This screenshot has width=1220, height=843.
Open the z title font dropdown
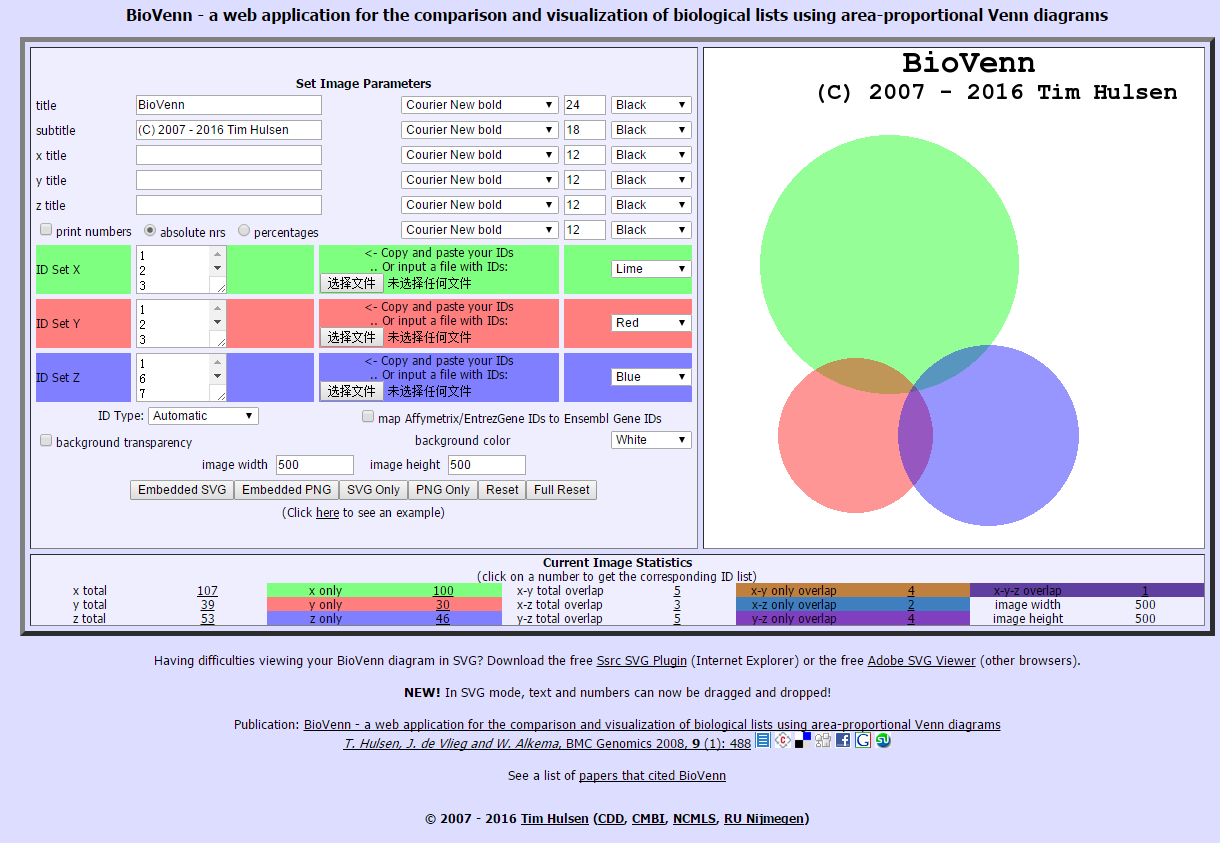pyautogui.click(x=480, y=205)
